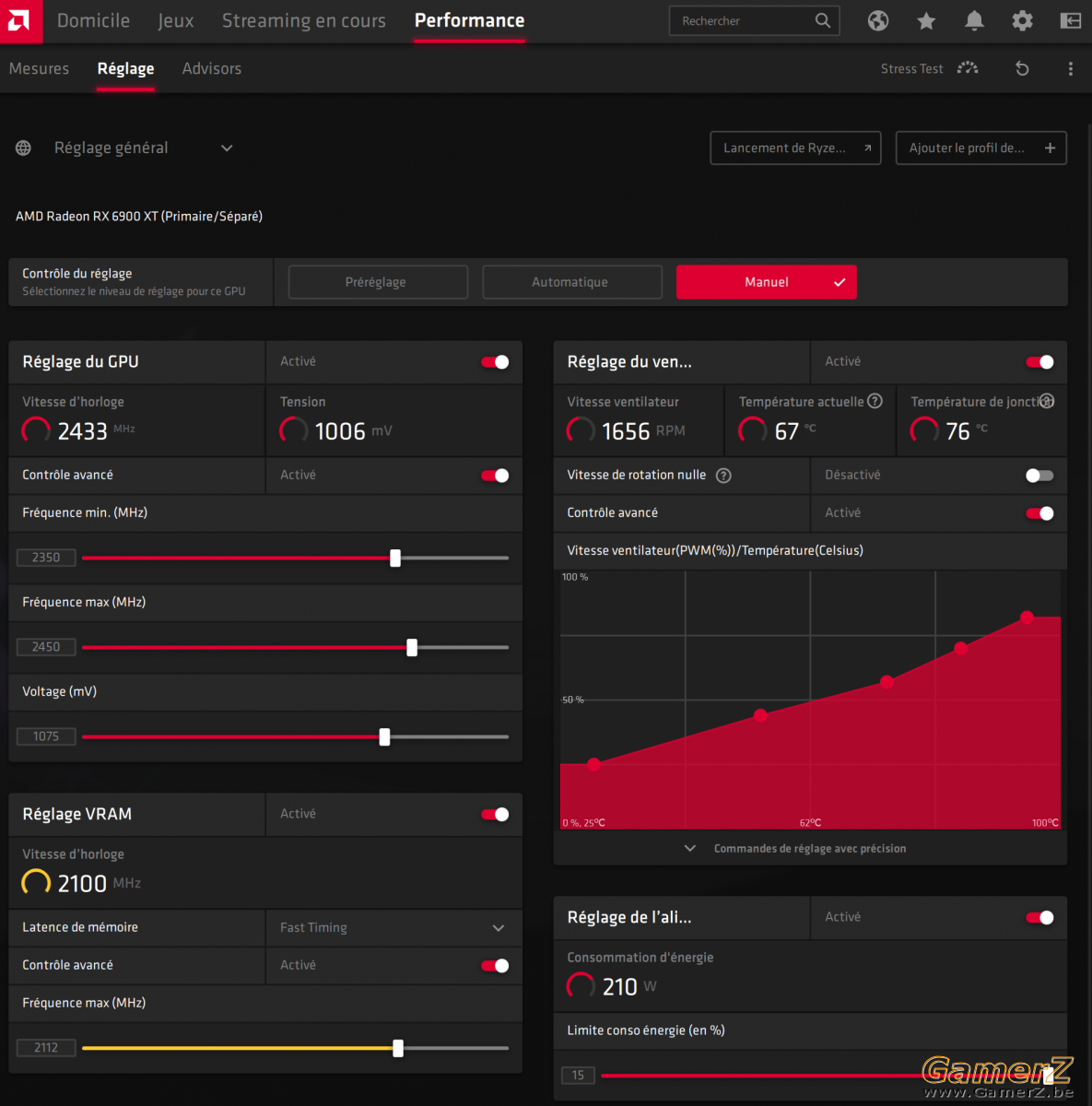Toggle Réglage VRAM switch
Viewport: 1092px width, 1106px height.
click(495, 815)
